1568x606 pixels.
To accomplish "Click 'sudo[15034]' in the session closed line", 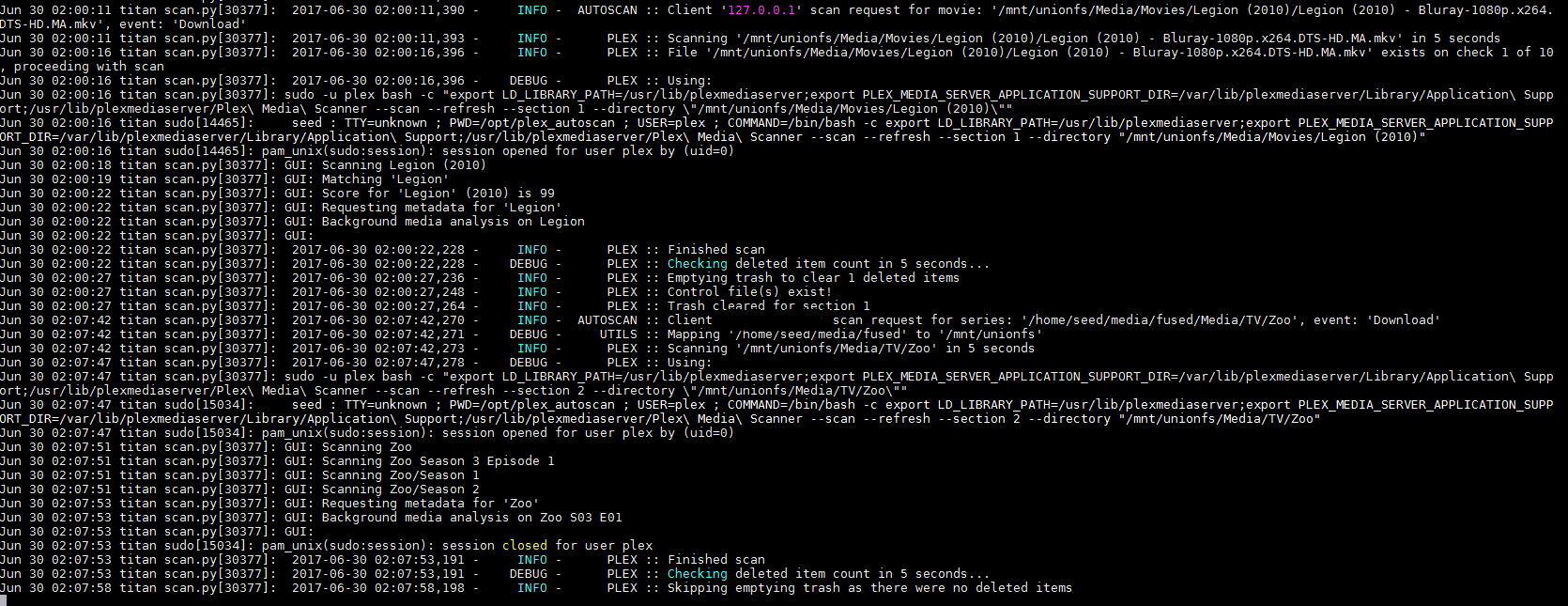I will [x=208, y=546].
